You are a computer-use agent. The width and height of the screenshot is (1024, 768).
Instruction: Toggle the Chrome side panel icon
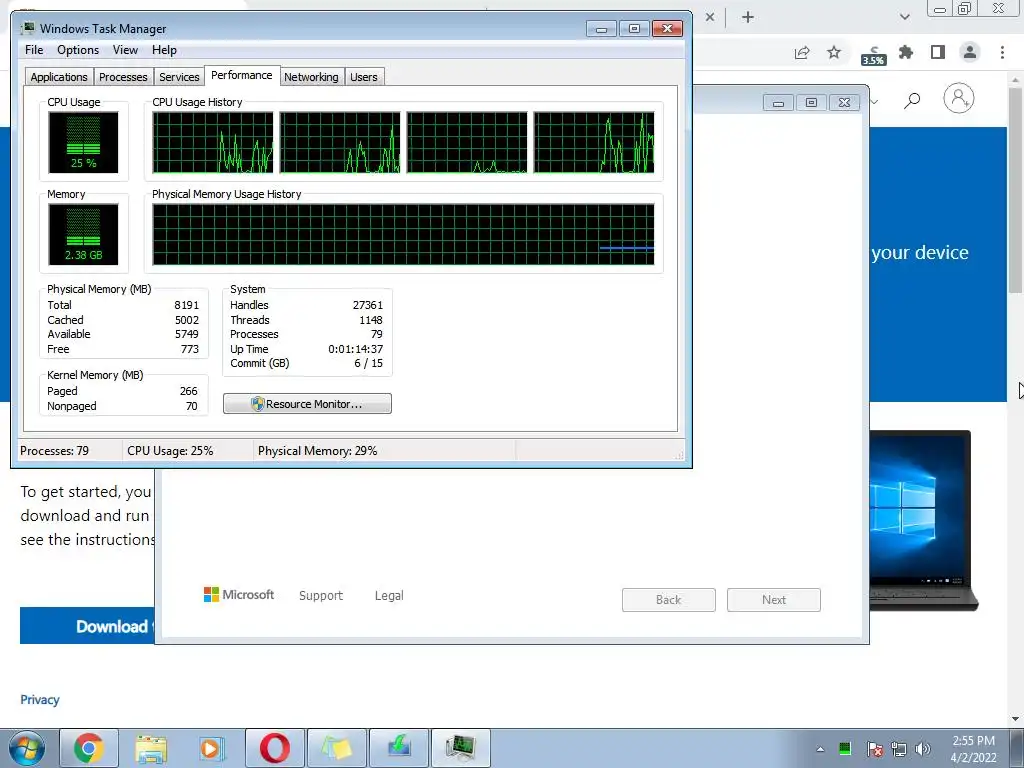[938, 52]
